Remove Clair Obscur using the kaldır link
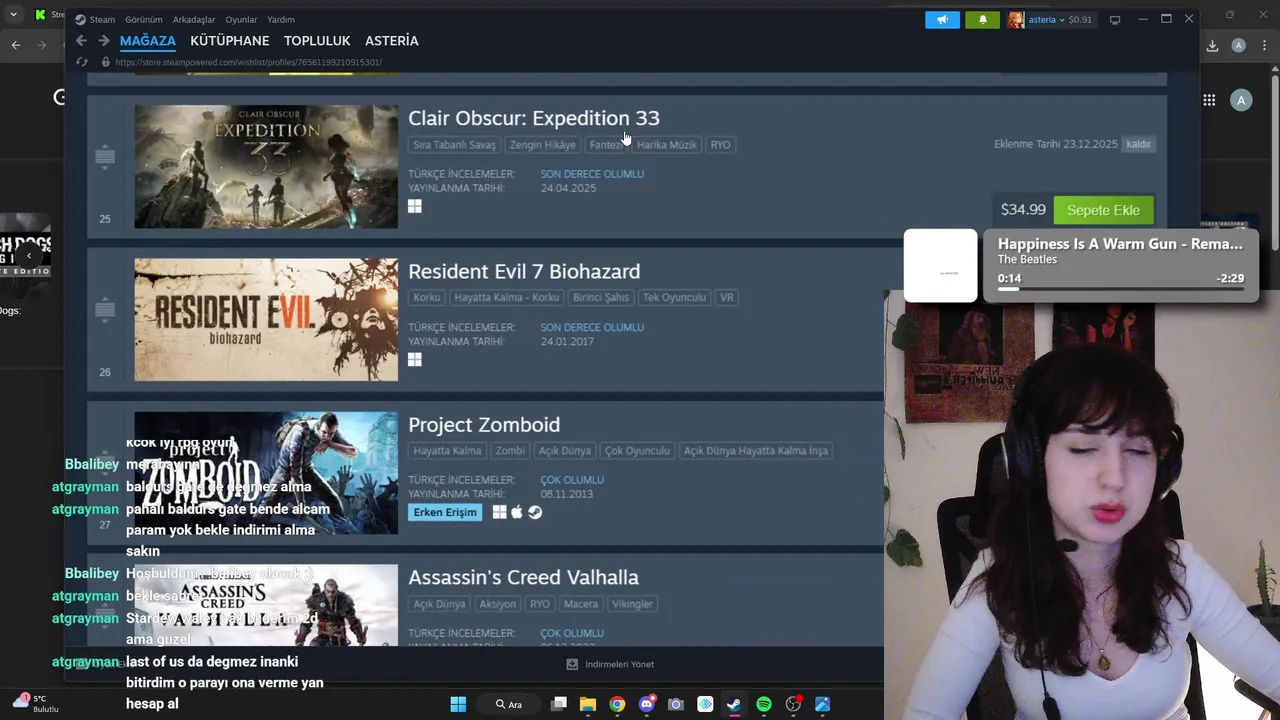The height and width of the screenshot is (720, 1280). 1138,144
